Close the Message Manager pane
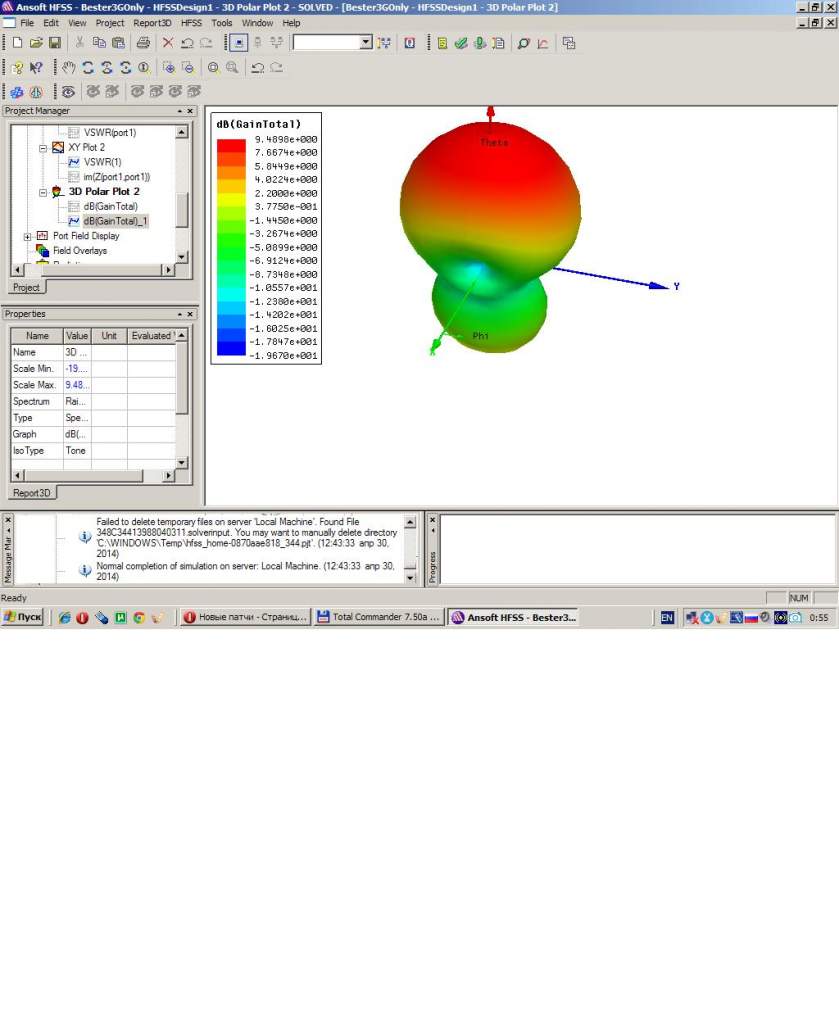 8,520
